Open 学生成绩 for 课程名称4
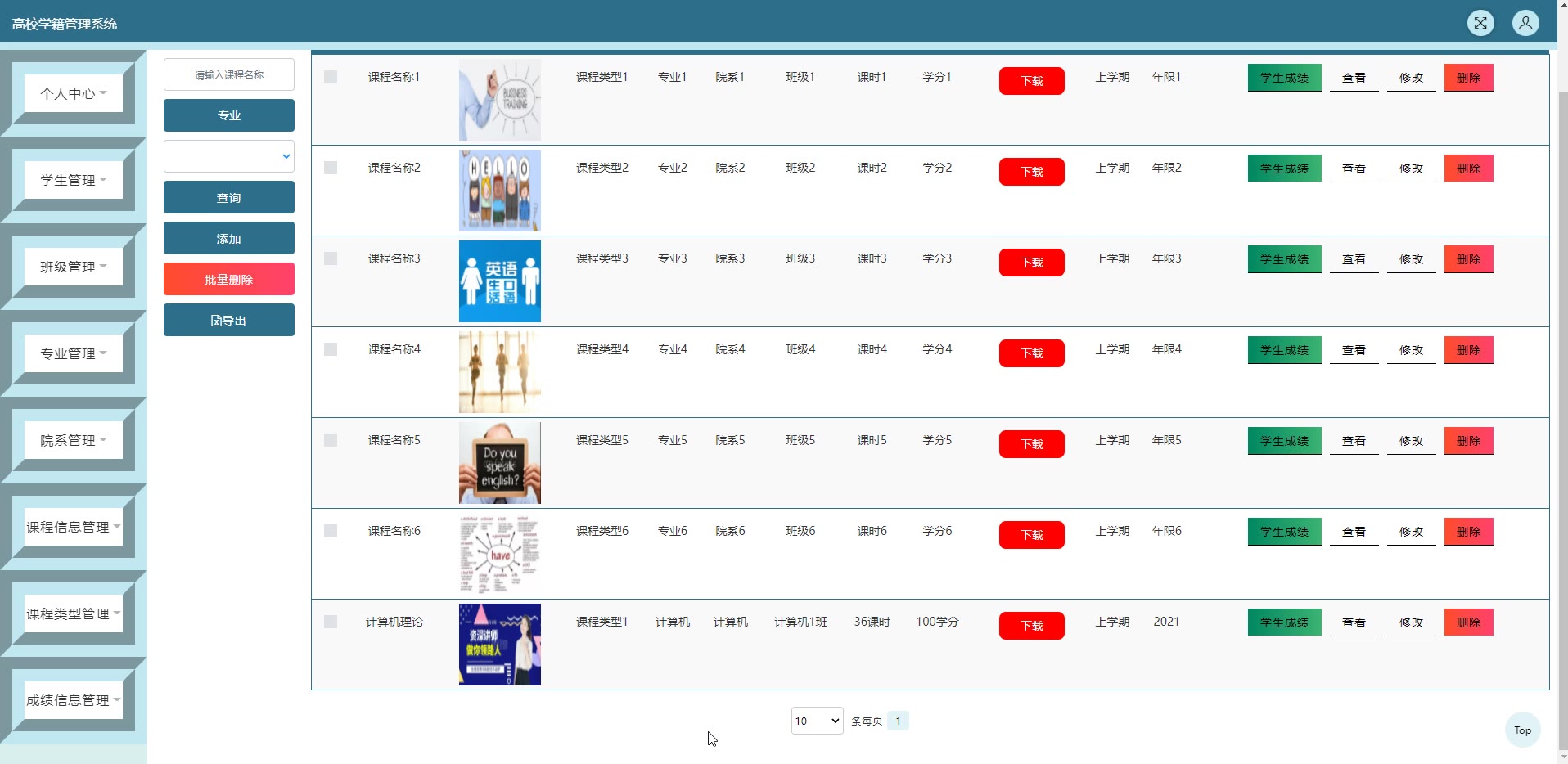The width and height of the screenshot is (1568, 764). [1285, 350]
